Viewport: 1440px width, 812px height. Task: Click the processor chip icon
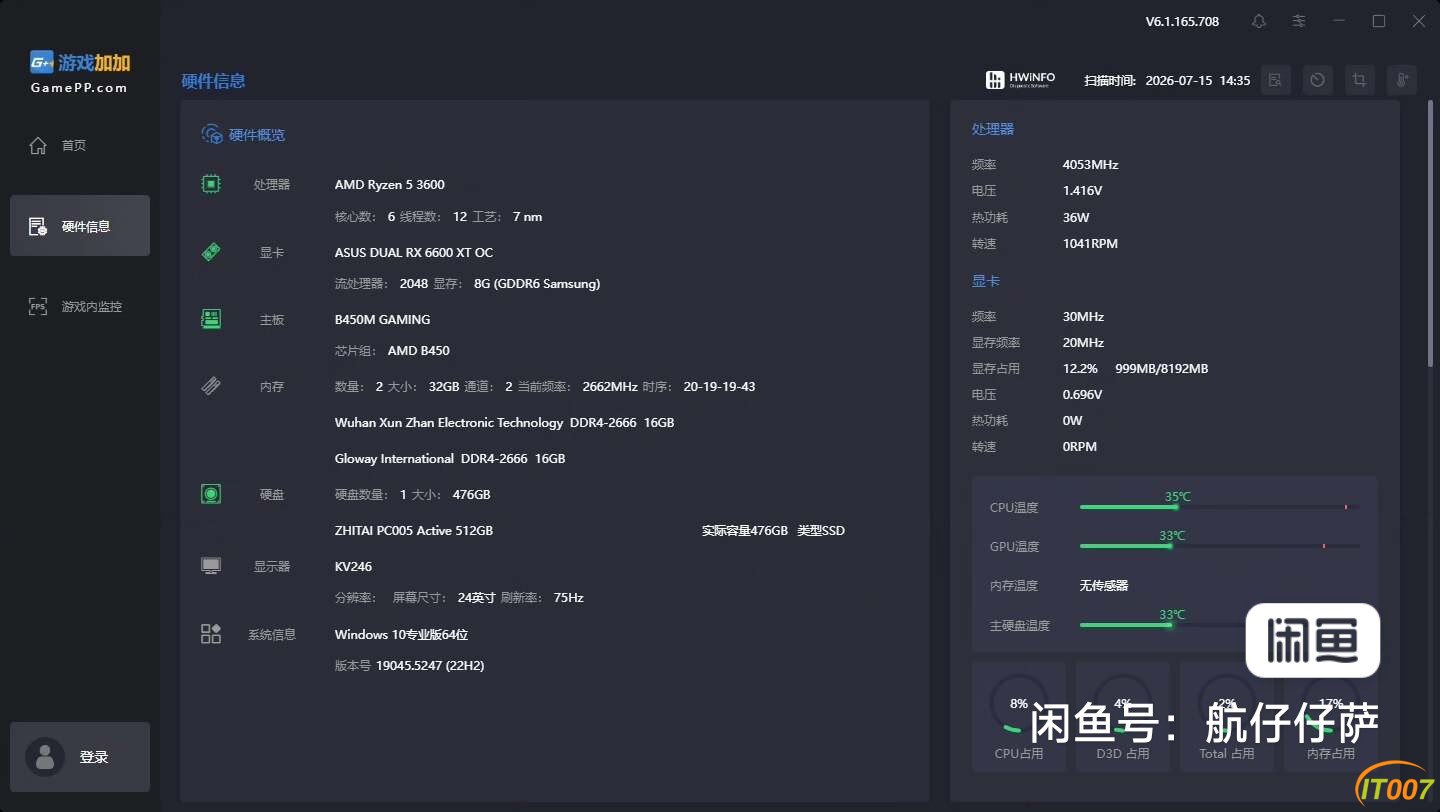[x=211, y=184]
